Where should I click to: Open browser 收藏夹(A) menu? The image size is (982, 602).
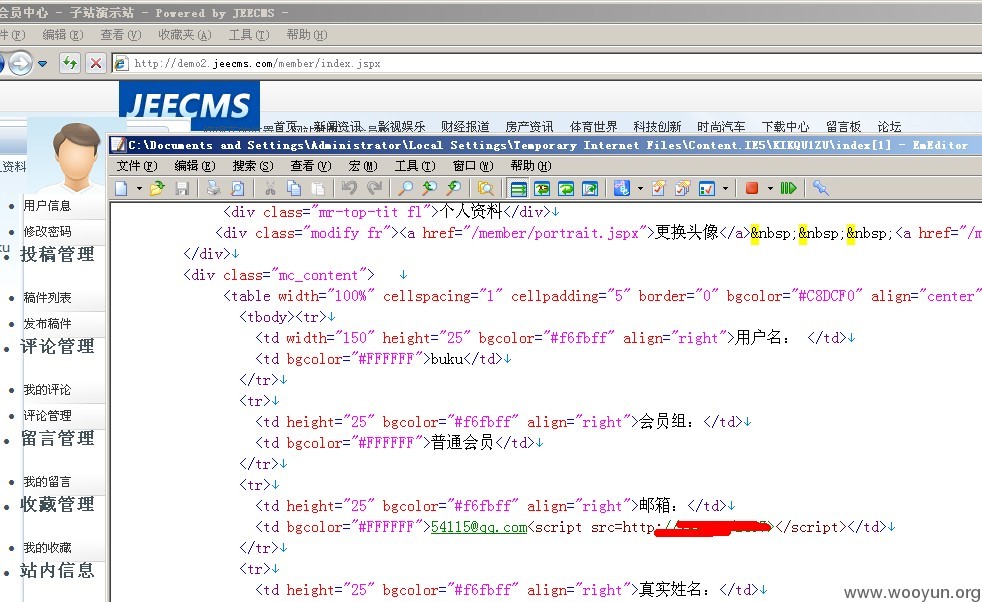click(x=185, y=35)
